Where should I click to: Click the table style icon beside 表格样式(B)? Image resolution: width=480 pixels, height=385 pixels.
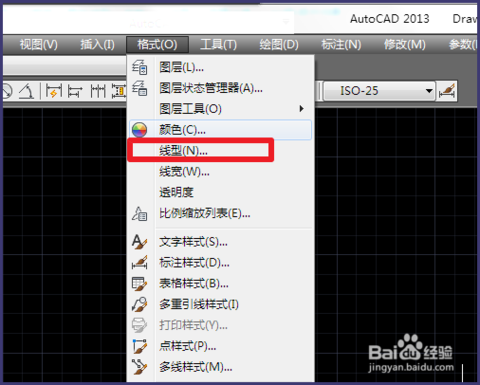click(x=139, y=284)
